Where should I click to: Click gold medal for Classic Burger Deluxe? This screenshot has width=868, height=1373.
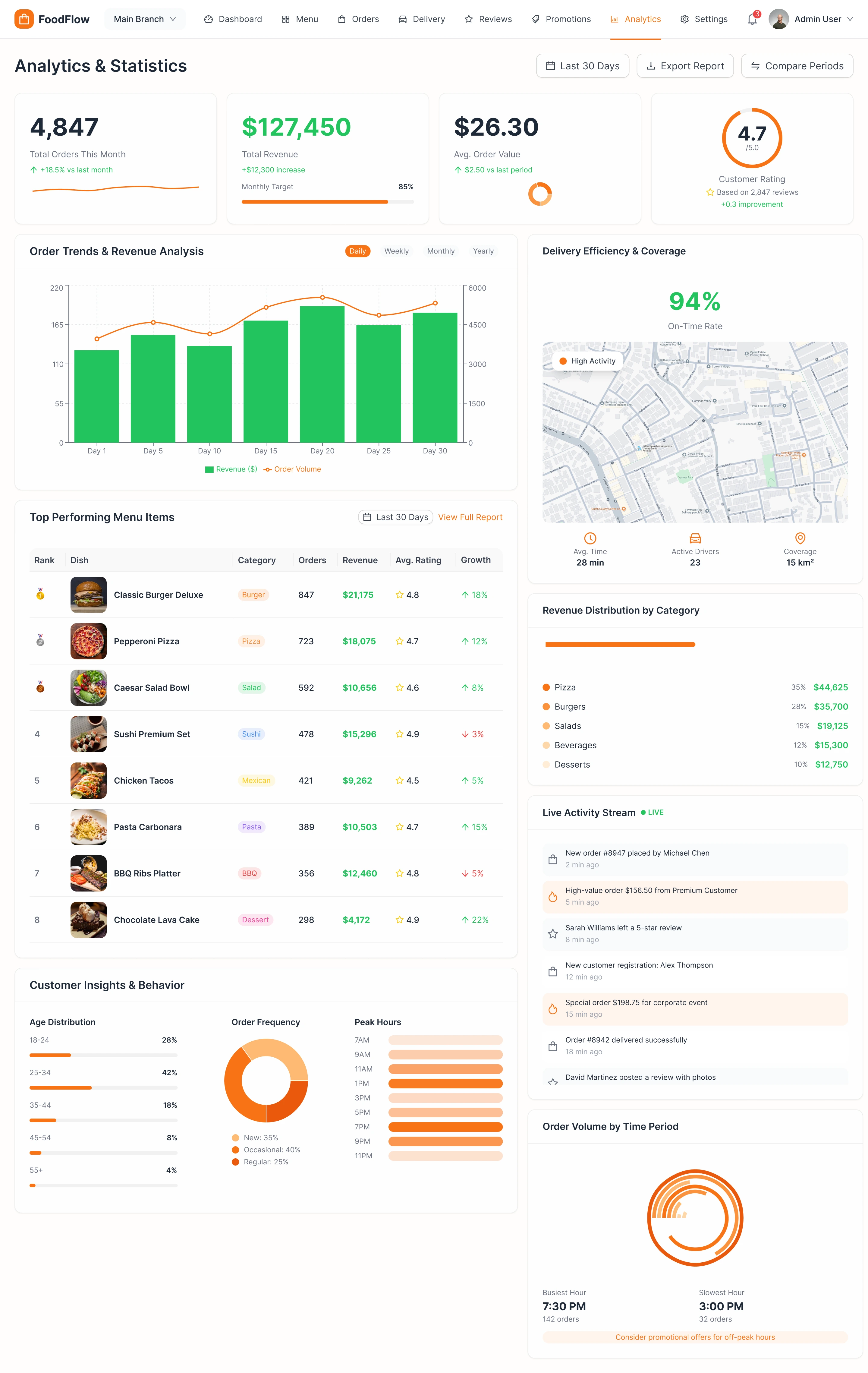(40, 594)
